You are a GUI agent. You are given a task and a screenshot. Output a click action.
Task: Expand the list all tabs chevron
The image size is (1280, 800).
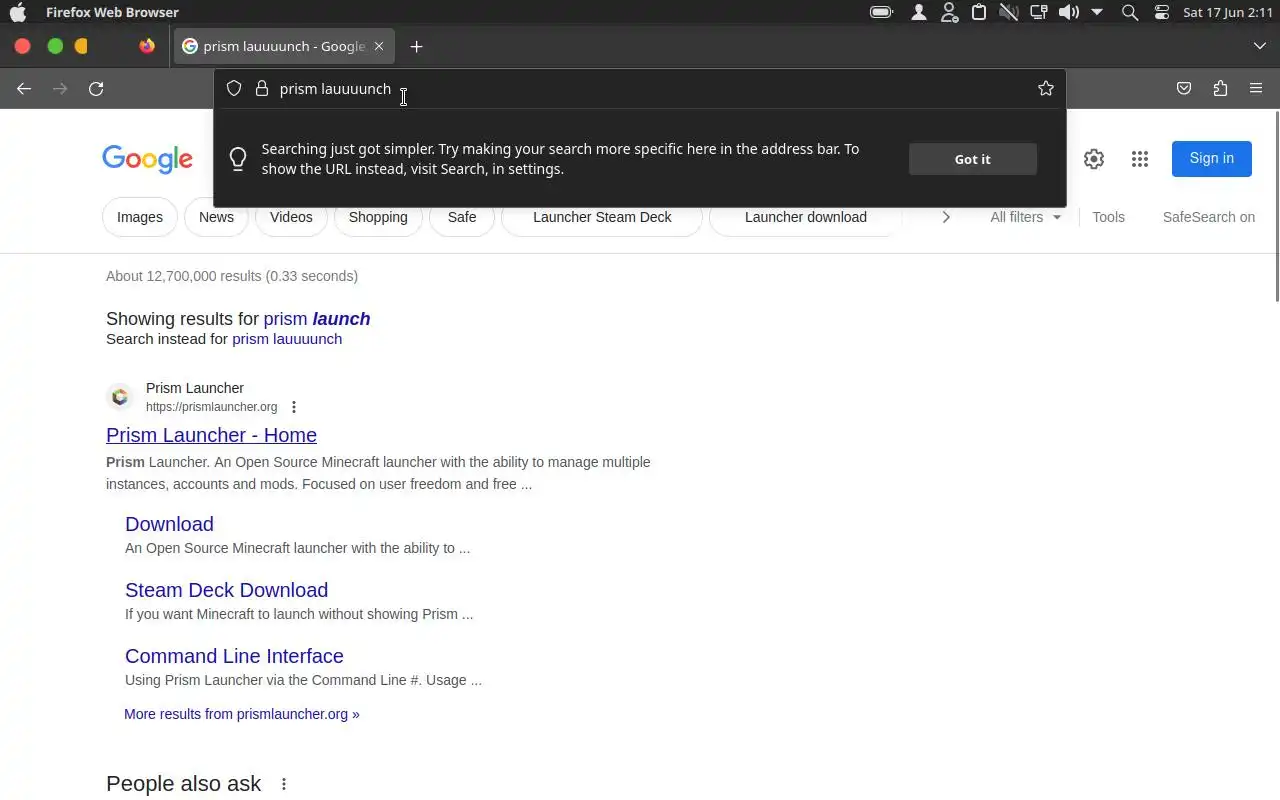[1259, 46]
